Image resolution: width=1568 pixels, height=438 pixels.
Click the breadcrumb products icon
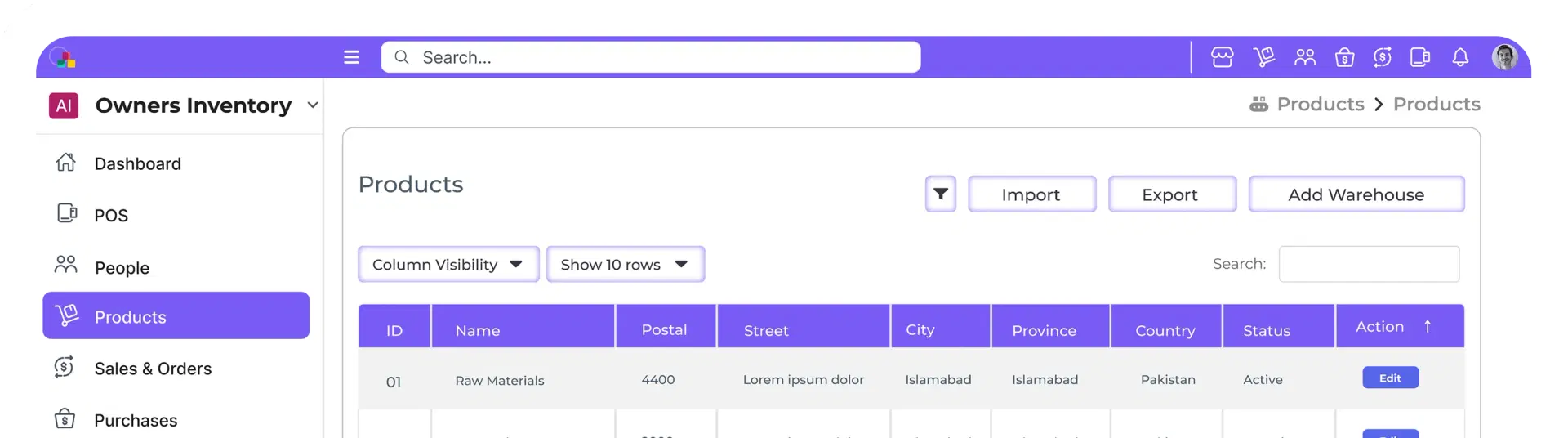[x=1258, y=105]
